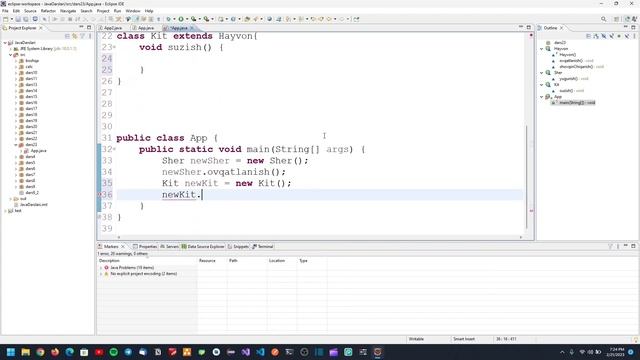The height and width of the screenshot is (360, 640).
Task: Click the editor horizontal scrollbar
Action: tap(320, 237)
